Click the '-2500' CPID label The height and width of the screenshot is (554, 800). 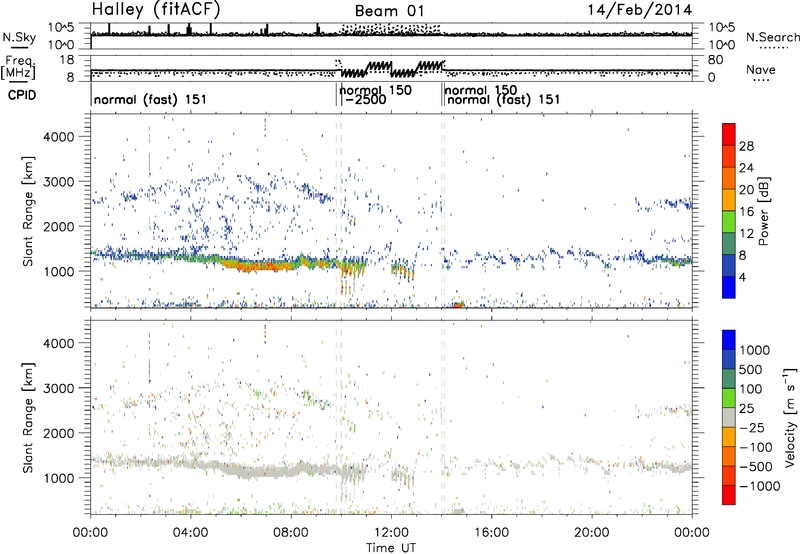(x=365, y=99)
